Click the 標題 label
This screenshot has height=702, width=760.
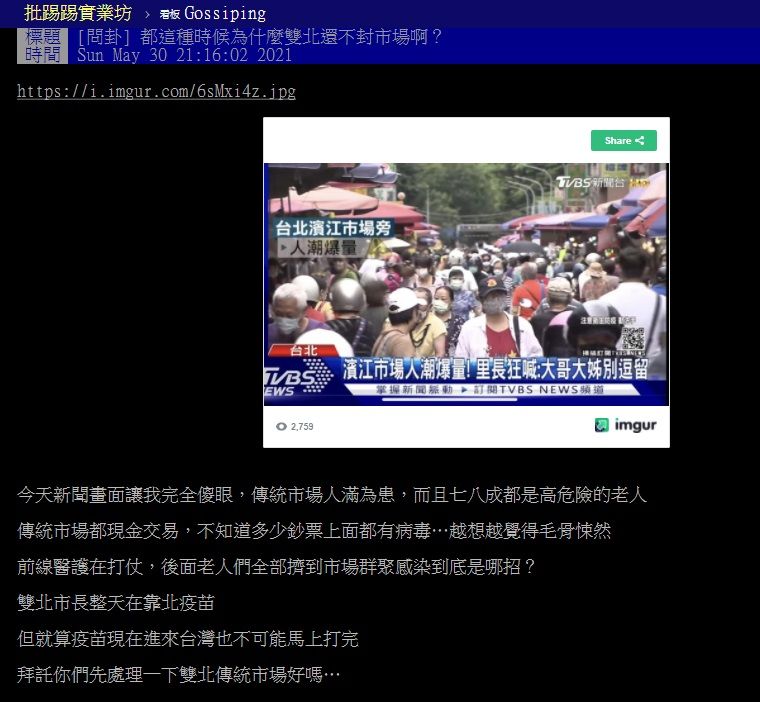(x=43, y=37)
